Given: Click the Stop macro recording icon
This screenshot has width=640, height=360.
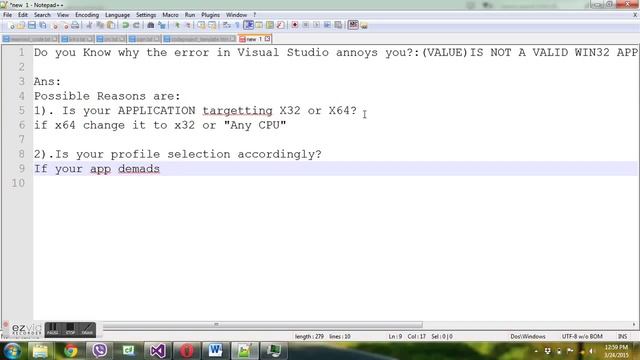Looking at the screenshot, I should pos(305,25).
